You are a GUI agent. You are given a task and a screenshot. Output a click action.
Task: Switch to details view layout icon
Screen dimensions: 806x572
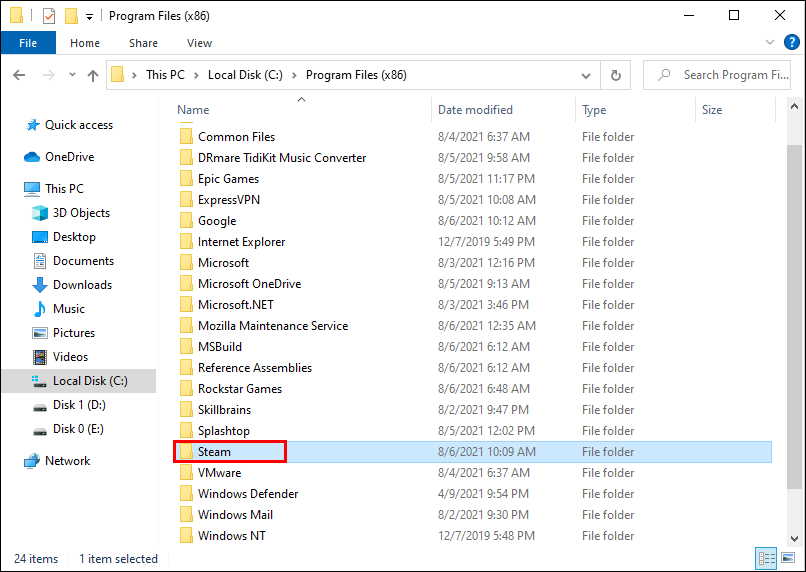766,558
